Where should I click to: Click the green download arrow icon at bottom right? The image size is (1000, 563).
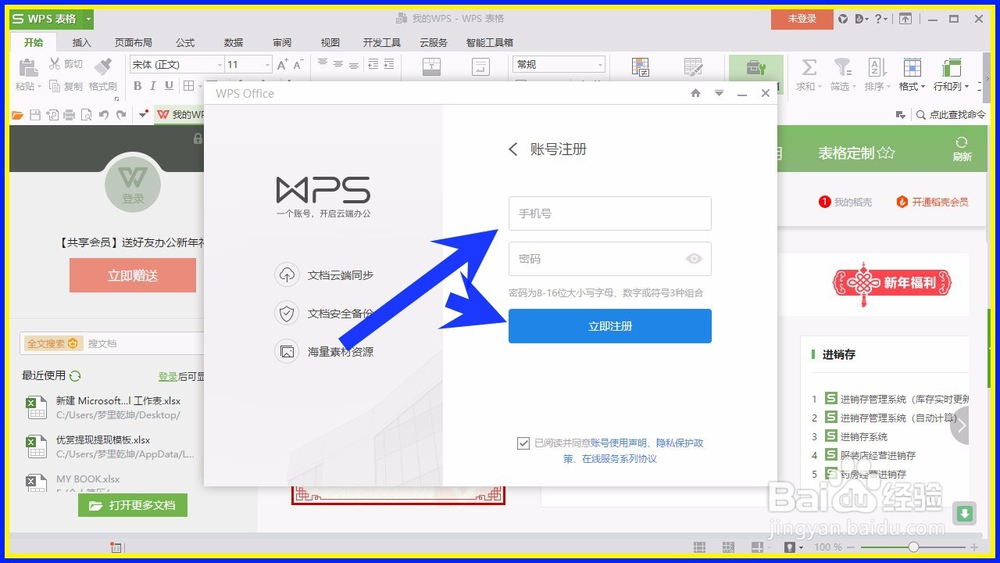[964, 513]
